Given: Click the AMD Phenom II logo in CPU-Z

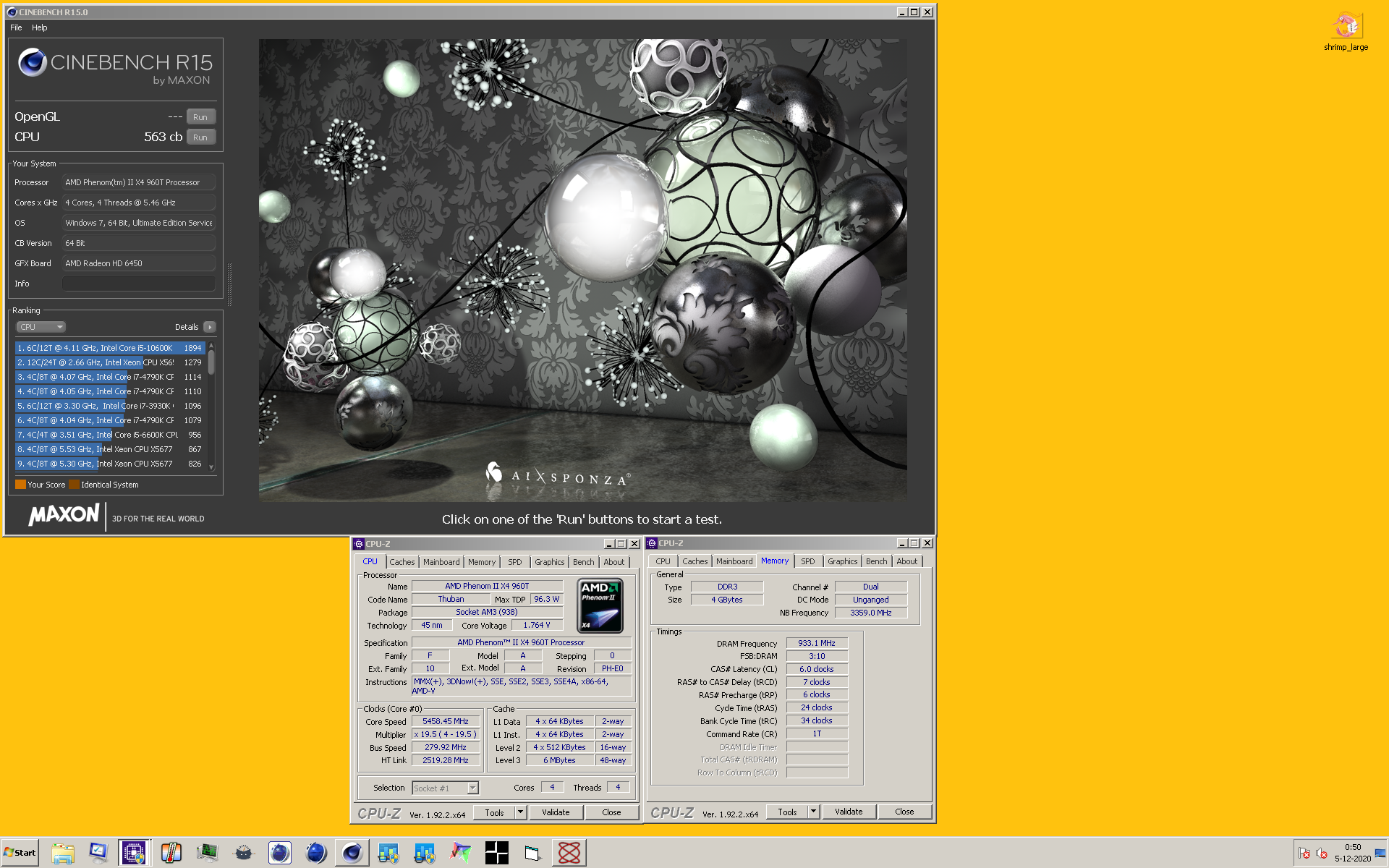Looking at the screenshot, I should 600,605.
